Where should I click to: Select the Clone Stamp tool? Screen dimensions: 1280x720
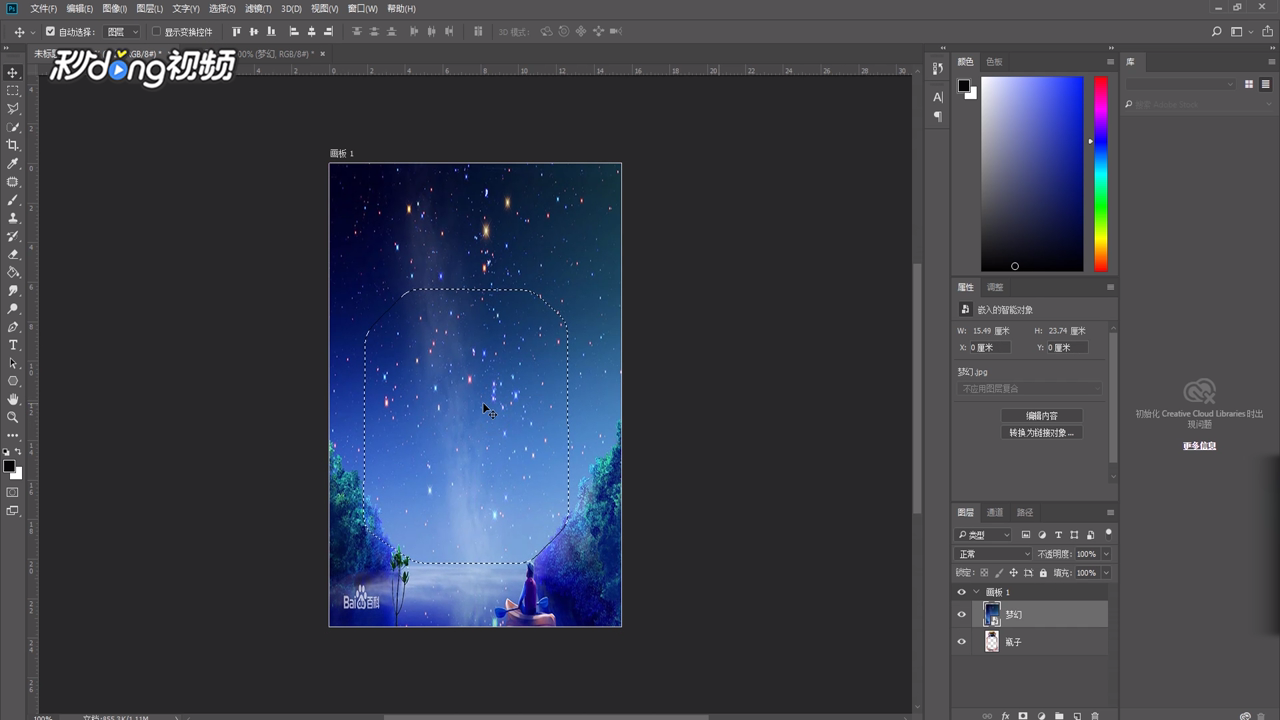click(x=13, y=218)
